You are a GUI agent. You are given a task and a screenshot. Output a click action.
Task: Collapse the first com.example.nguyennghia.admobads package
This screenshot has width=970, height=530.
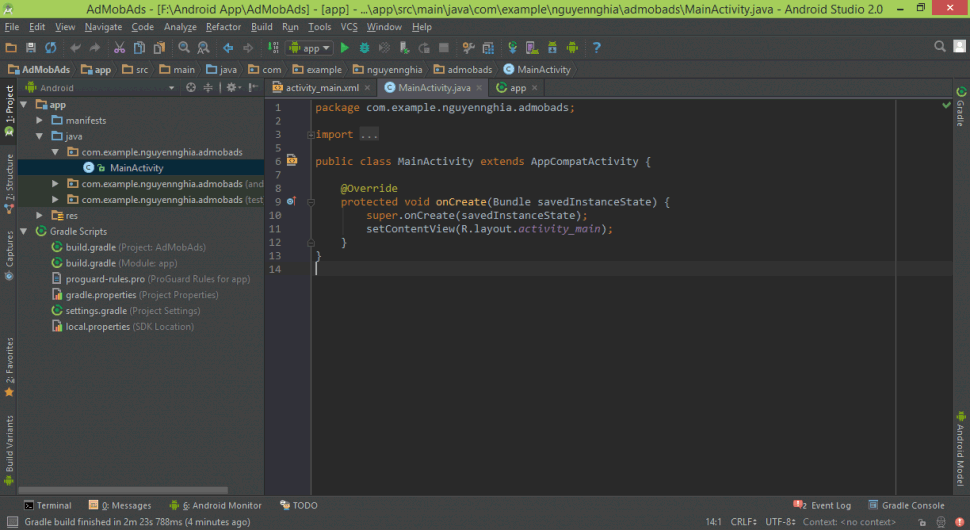[x=55, y=152]
